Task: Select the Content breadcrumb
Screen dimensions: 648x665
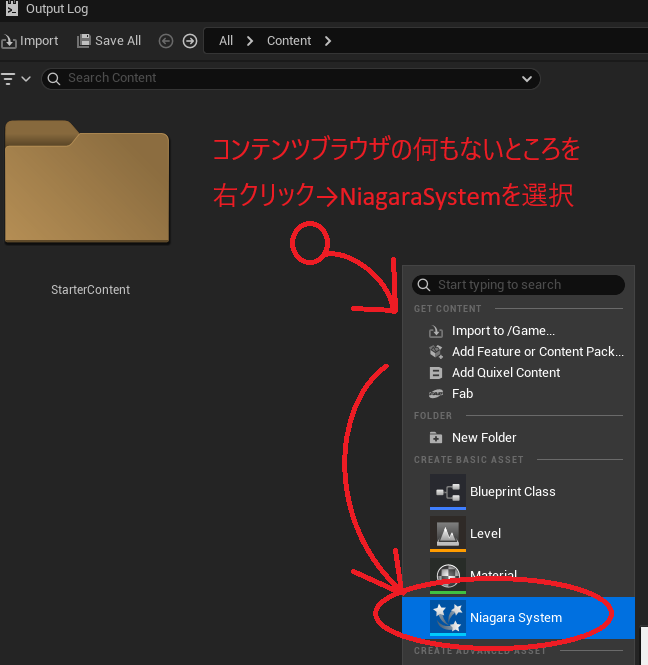Action: click(289, 41)
